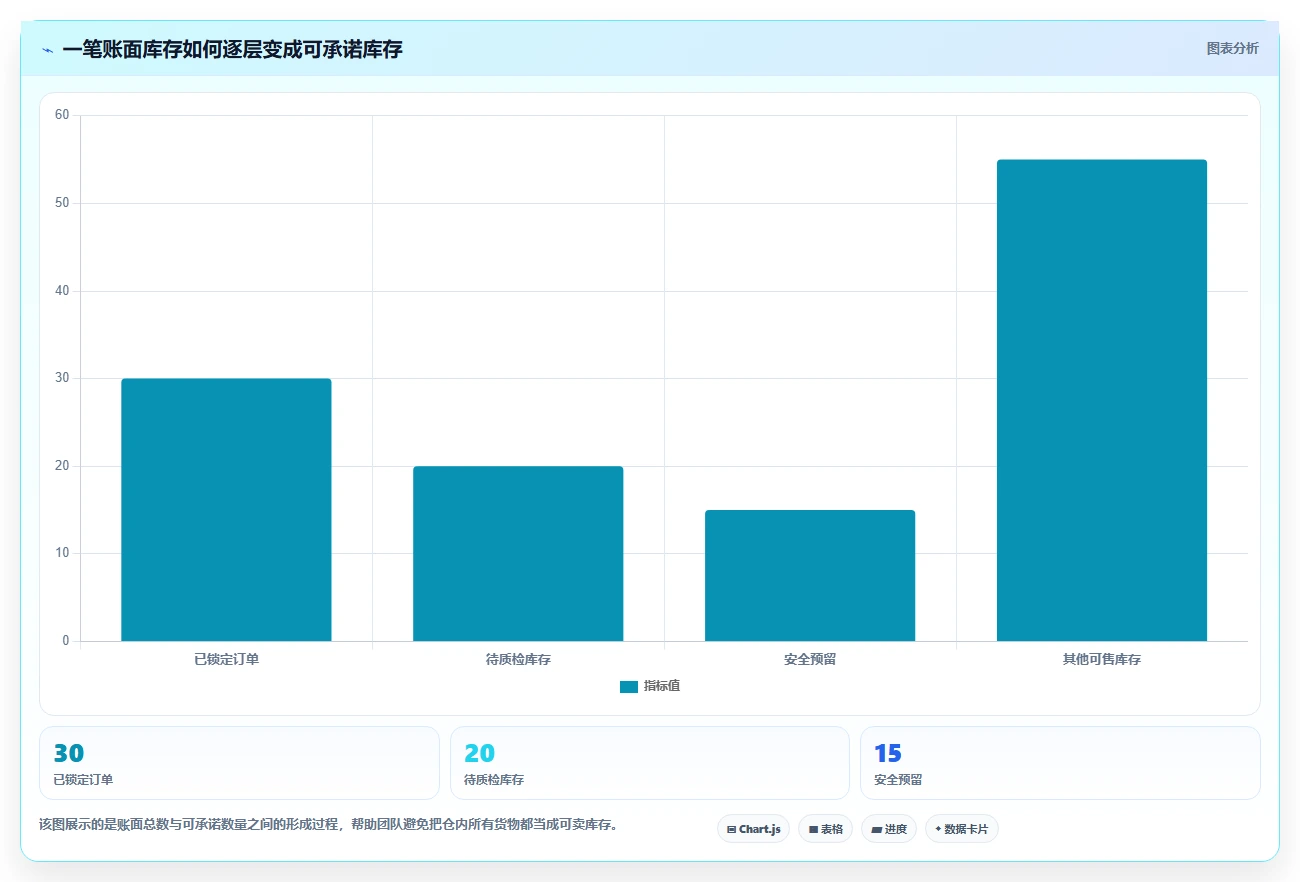Click the Chart.js tag chip
Viewport: 1300px width, 882px height.
[x=753, y=829]
